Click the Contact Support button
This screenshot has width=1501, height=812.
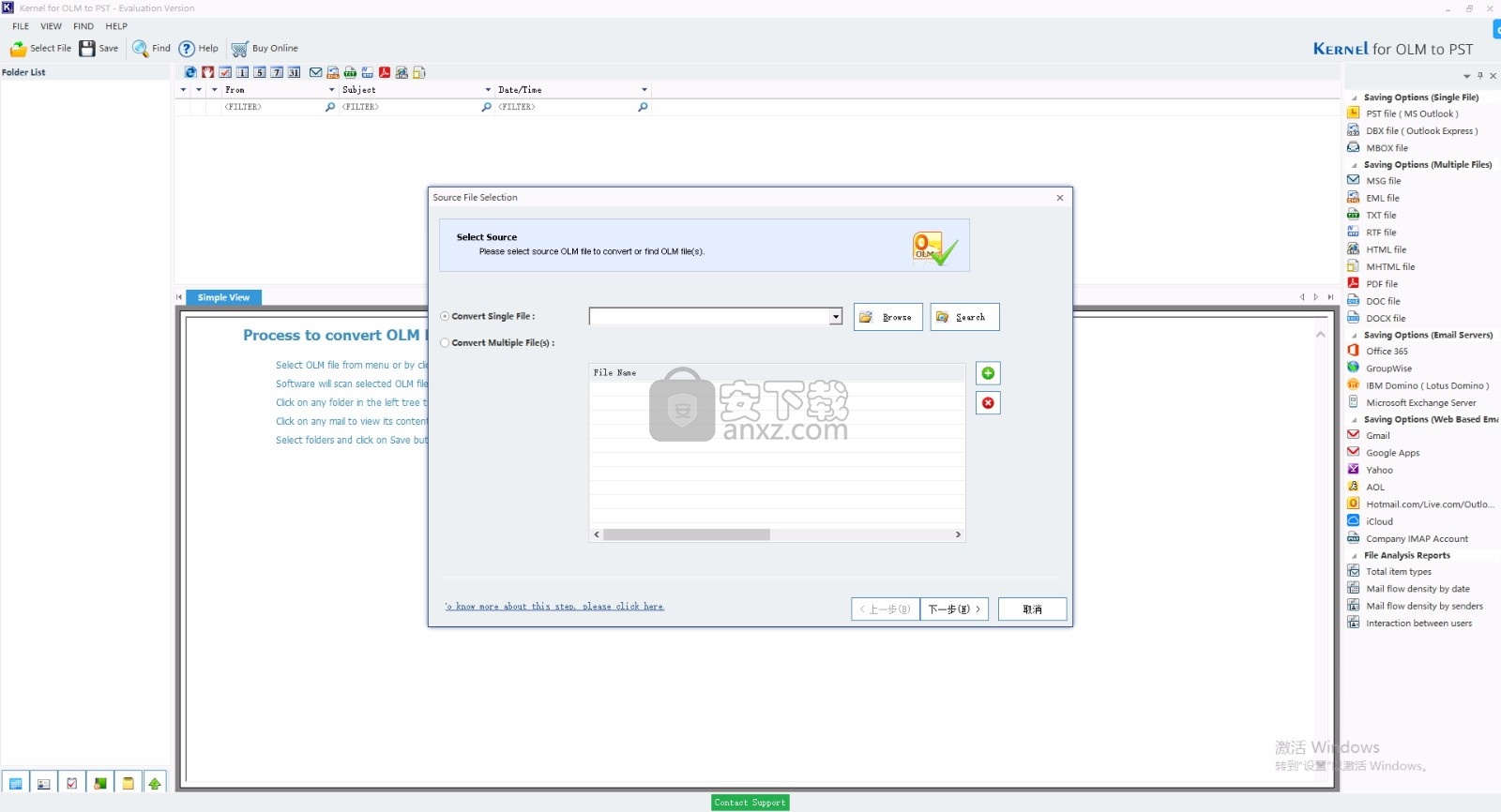750,803
